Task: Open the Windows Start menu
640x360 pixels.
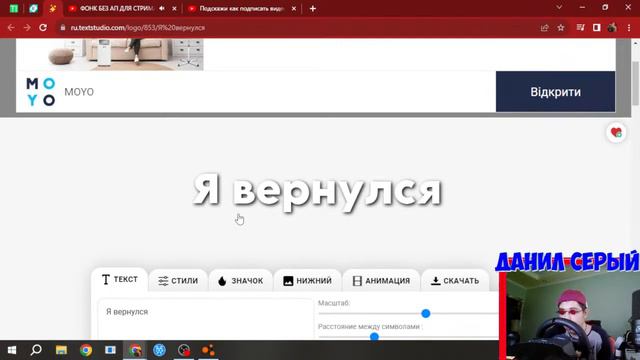Action: coord(12,350)
